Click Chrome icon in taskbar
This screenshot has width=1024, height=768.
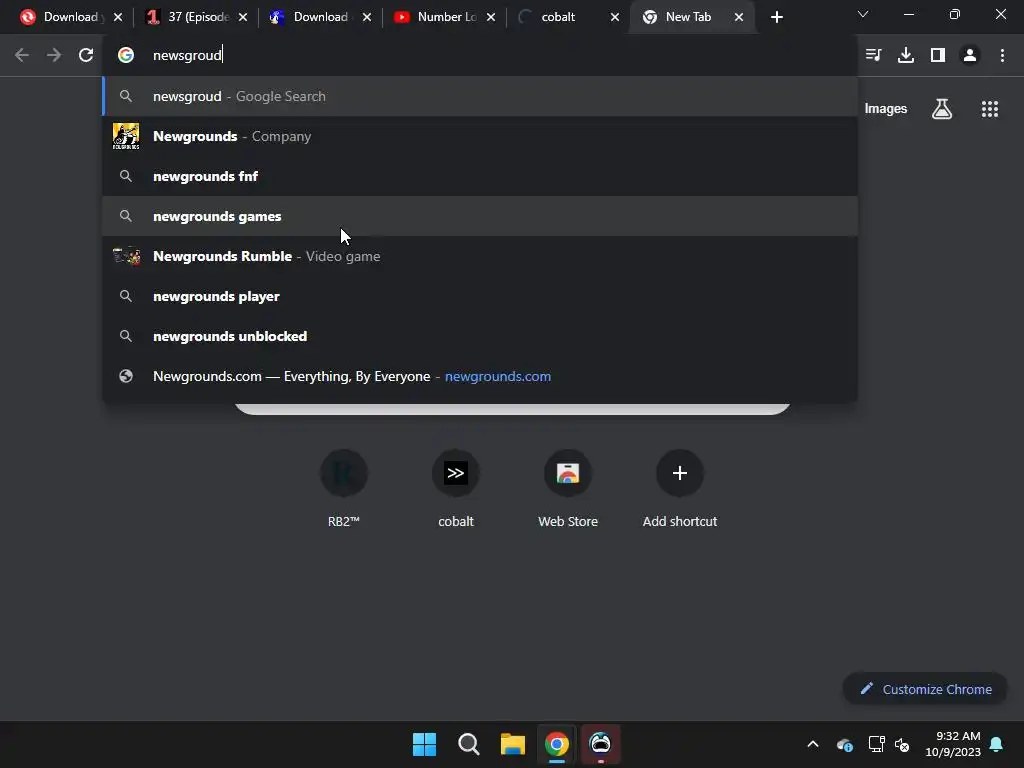pos(556,744)
